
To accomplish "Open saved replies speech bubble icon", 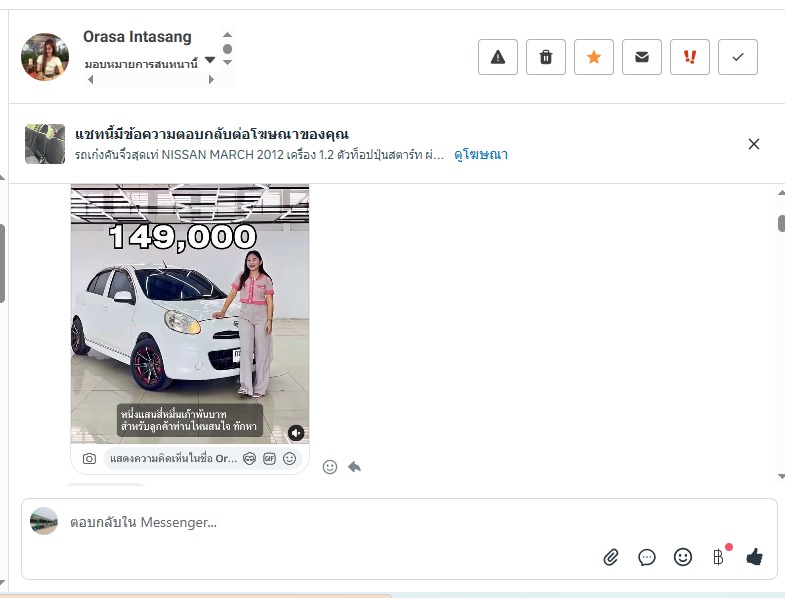I will (647, 557).
